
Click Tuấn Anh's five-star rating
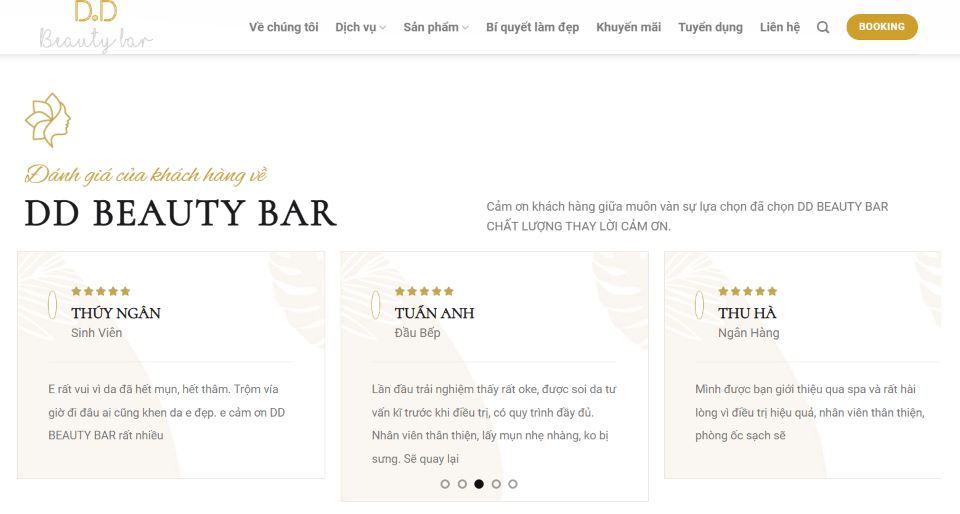click(424, 291)
